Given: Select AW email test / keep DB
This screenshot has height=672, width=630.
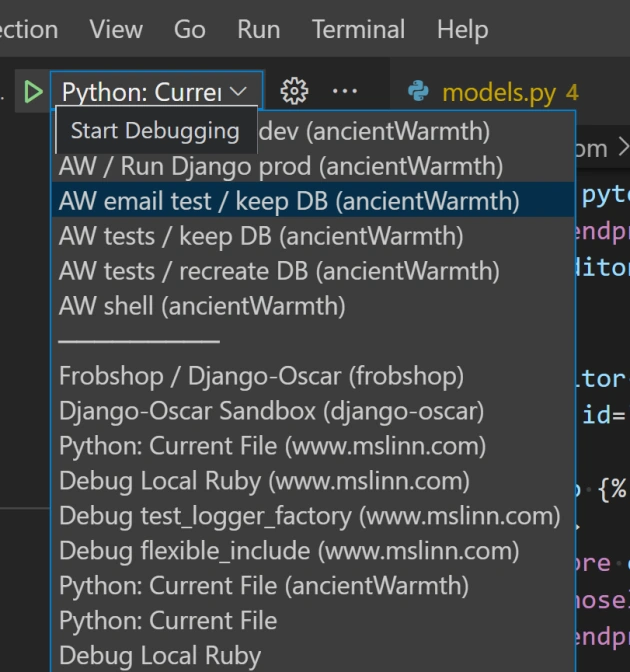Looking at the screenshot, I should click(x=289, y=201).
